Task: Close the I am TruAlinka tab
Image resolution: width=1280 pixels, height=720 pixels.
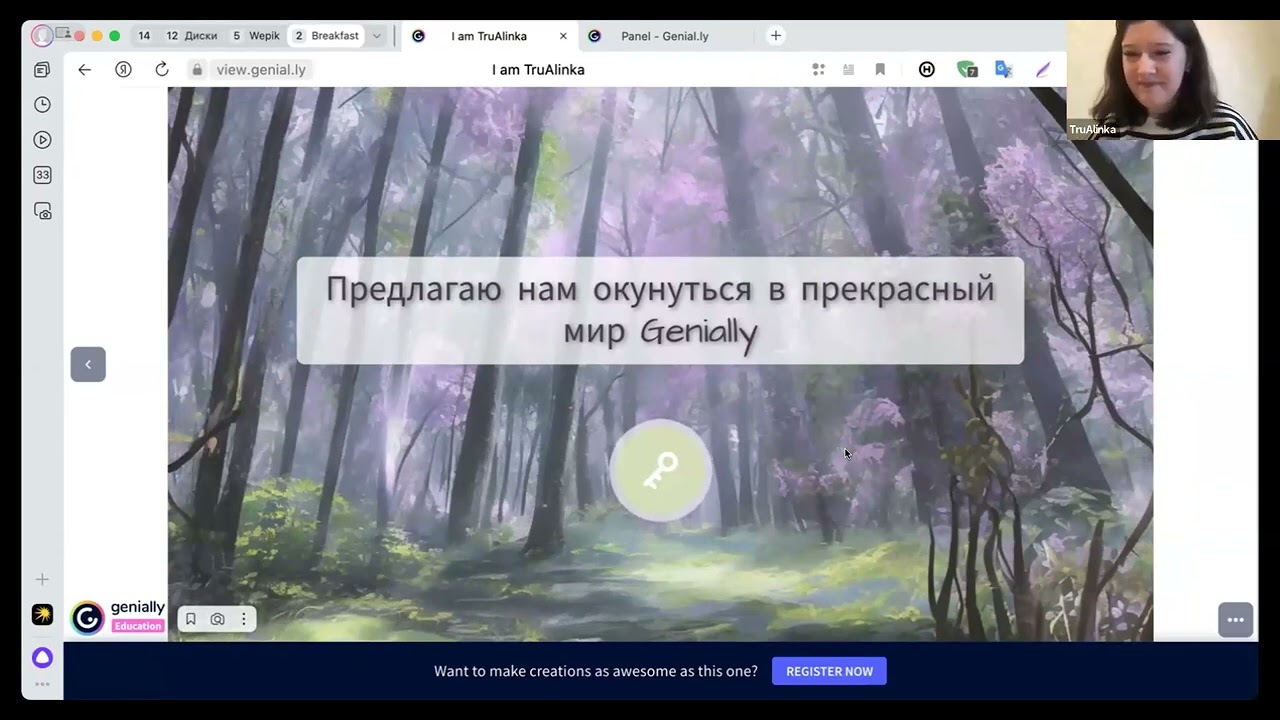Action: click(563, 36)
